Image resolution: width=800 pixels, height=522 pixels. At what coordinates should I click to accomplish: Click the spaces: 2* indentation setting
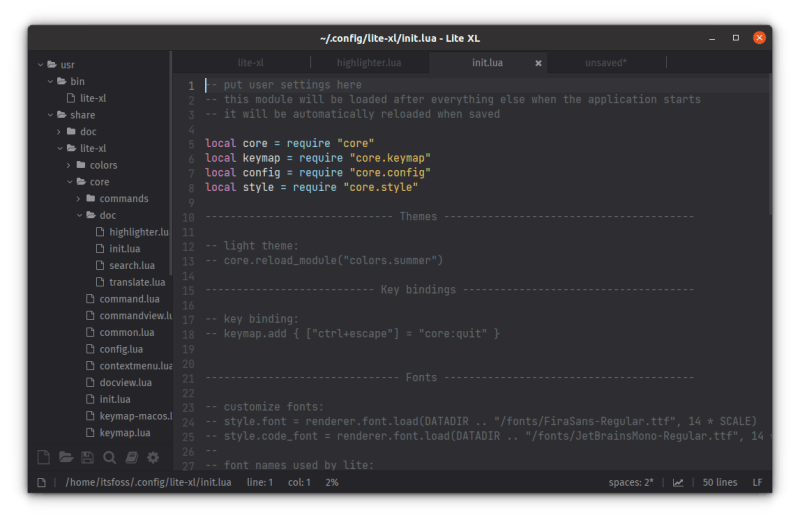(631, 482)
